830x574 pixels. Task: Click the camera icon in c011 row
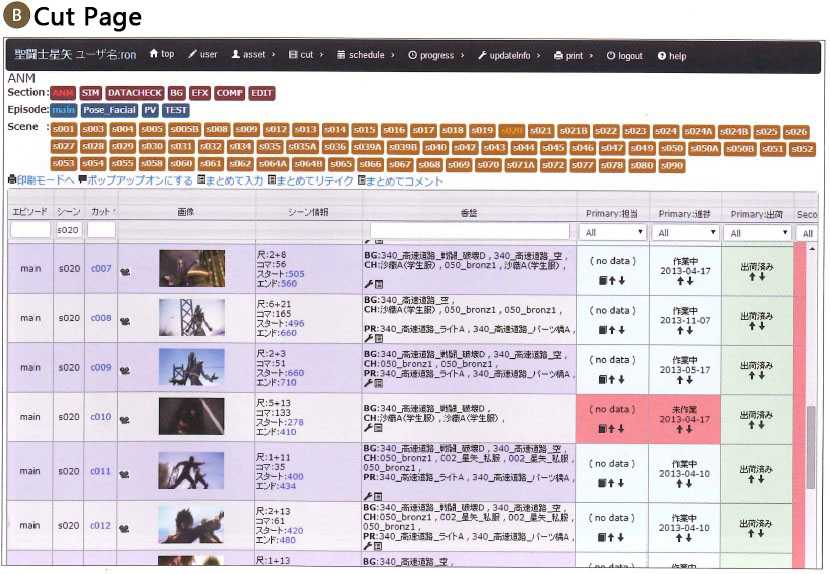click(x=125, y=475)
